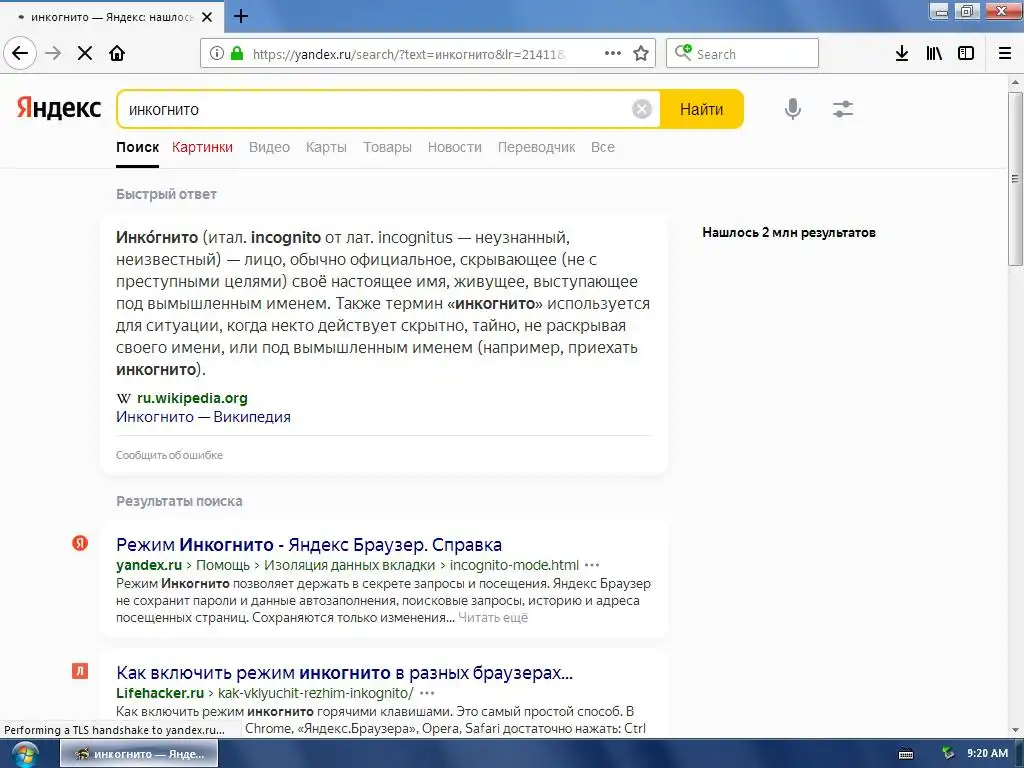Switch to the Видео tab

coord(269,148)
